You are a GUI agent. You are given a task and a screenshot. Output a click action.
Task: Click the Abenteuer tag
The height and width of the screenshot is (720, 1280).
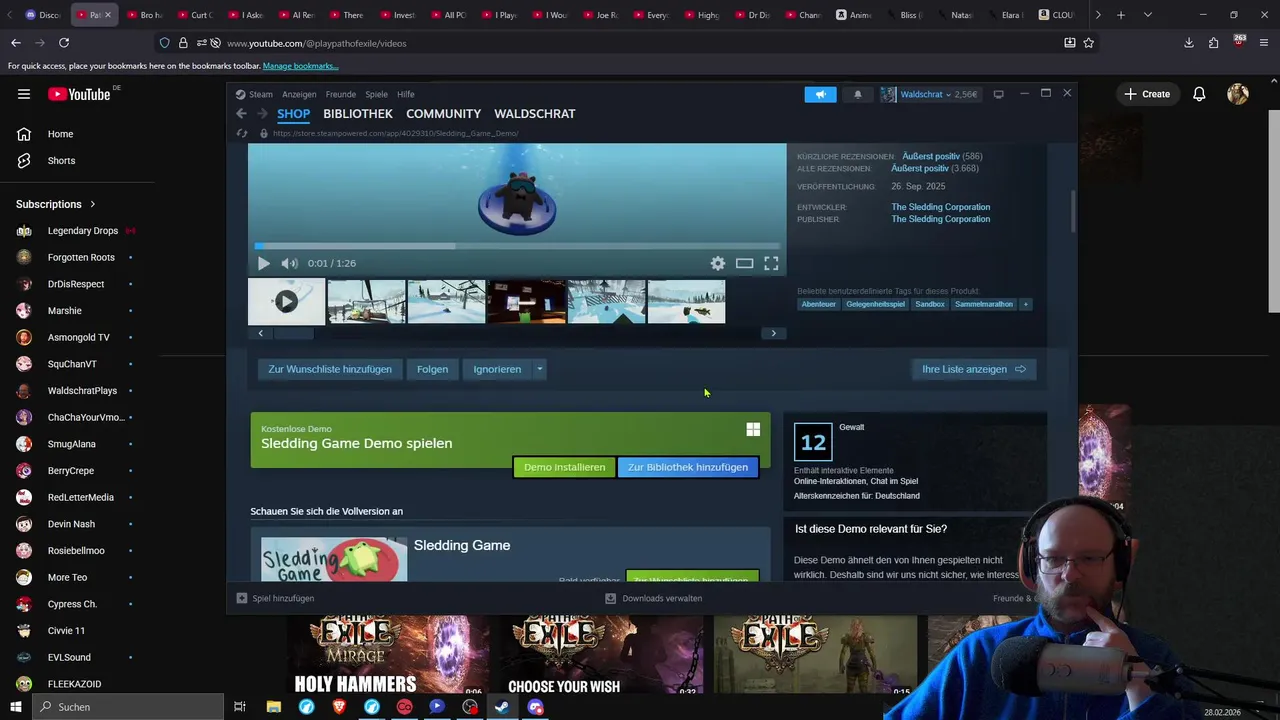coord(818,304)
